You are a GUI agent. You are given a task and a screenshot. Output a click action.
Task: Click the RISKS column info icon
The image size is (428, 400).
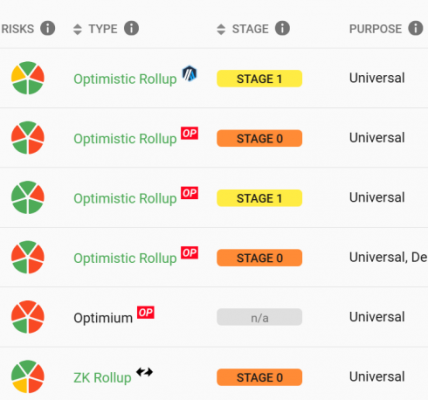48,28
